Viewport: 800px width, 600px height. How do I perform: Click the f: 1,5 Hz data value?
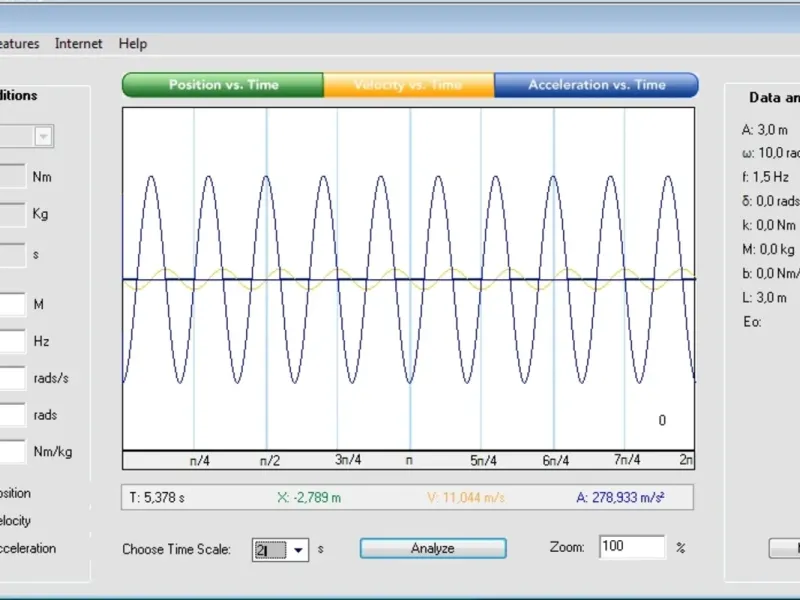[x=765, y=177]
